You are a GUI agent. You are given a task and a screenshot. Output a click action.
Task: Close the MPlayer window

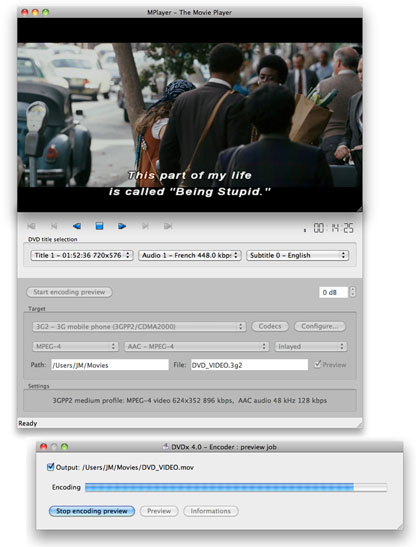tap(25, 12)
